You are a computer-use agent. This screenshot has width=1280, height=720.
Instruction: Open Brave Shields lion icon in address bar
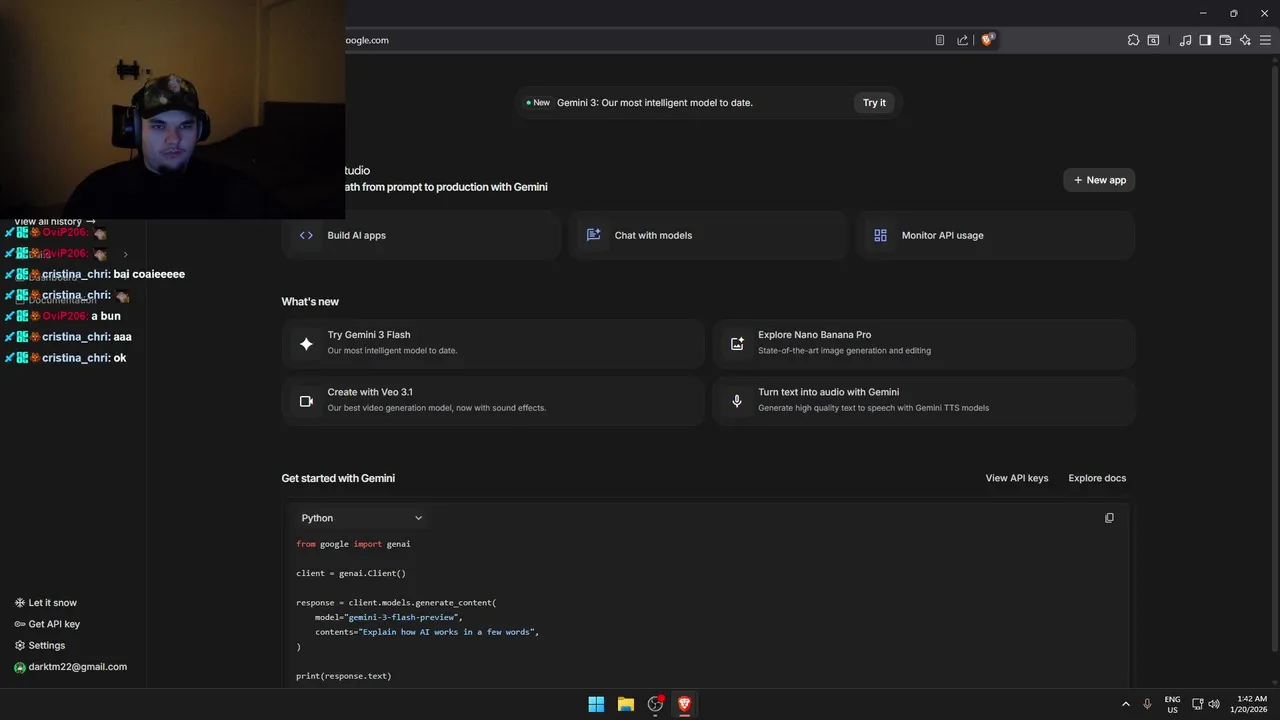987,40
